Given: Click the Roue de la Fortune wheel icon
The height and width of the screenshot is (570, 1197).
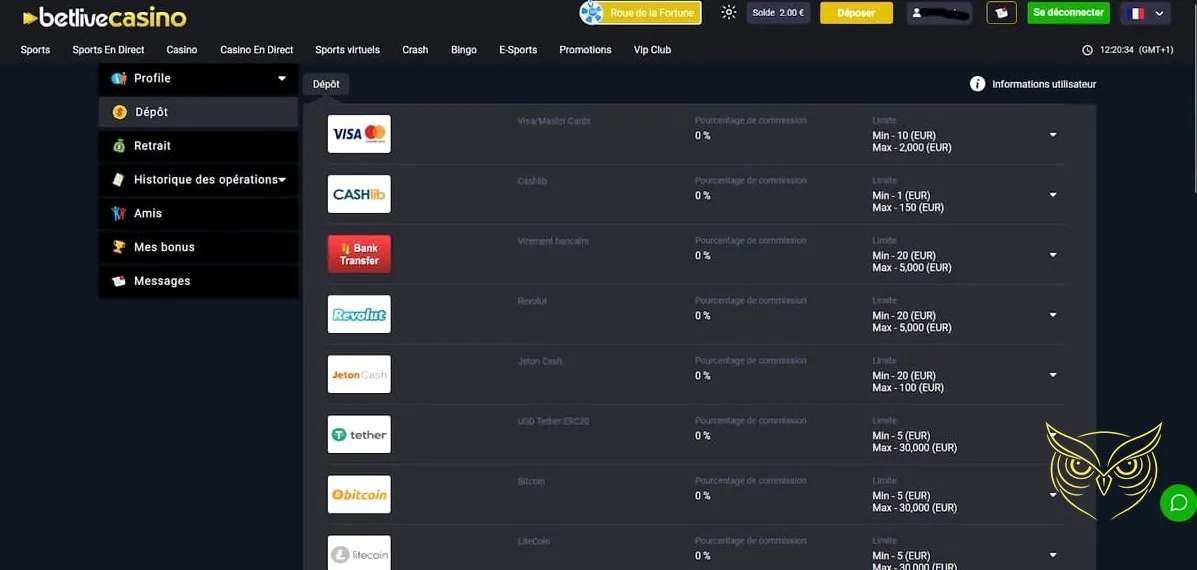Looking at the screenshot, I should (592, 12).
